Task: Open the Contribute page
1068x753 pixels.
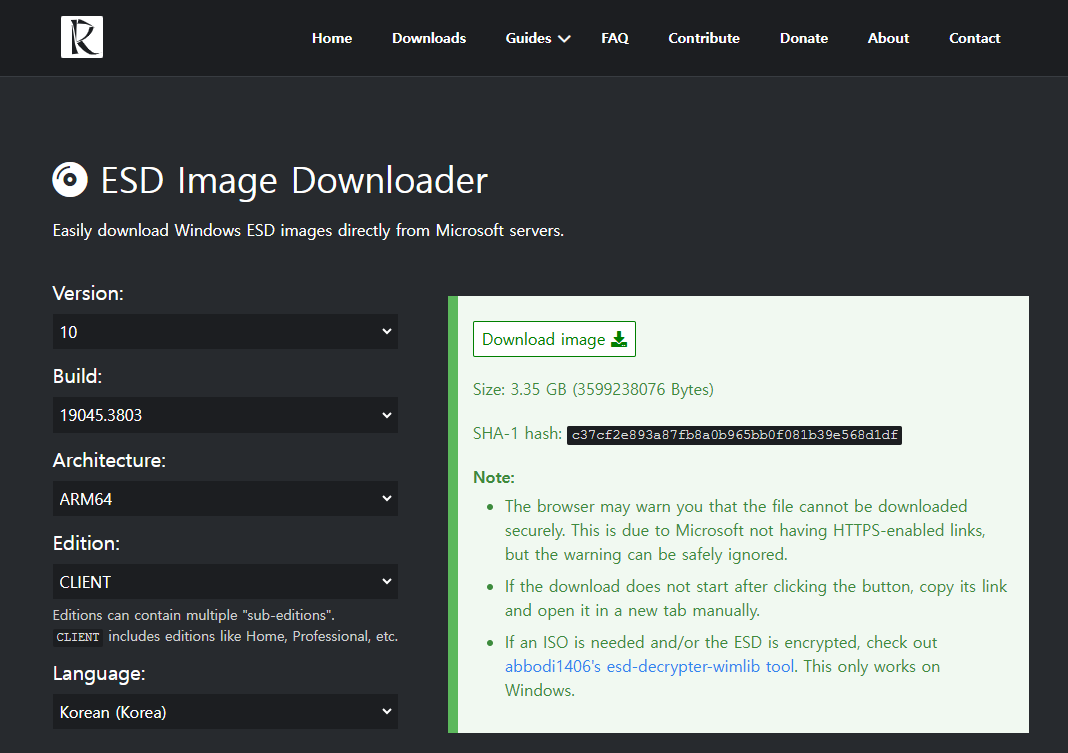Action: click(x=704, y=38)
